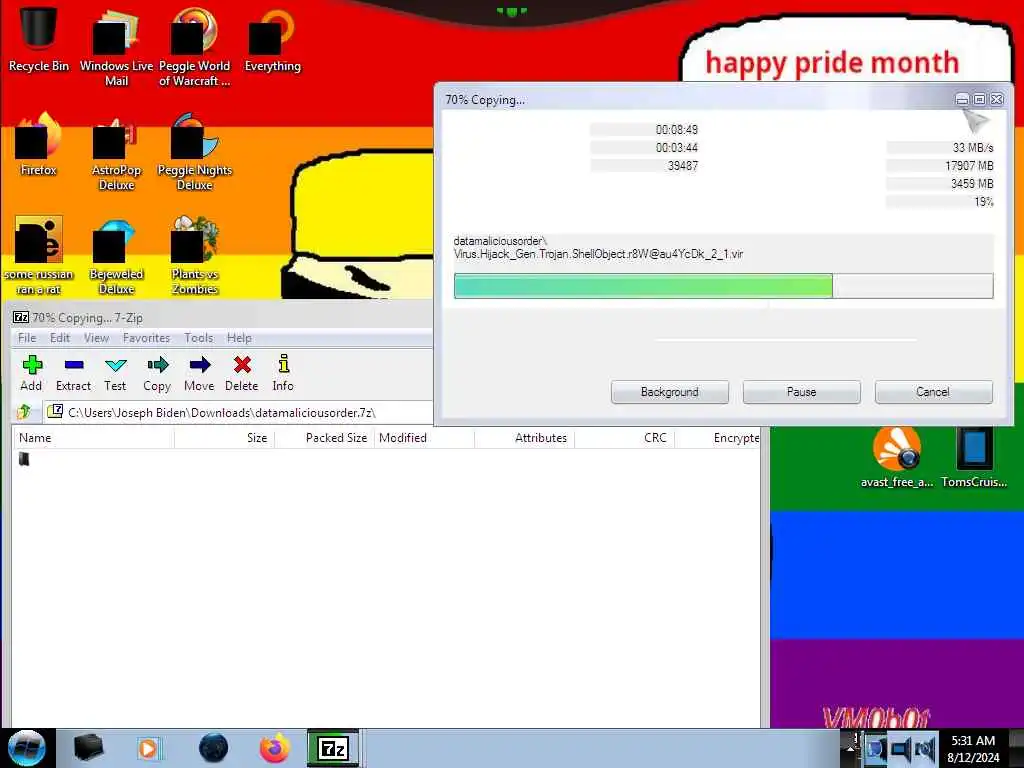1024x768 pixels.
Task: Open the Windows Start orb
Action: (27, 748)
